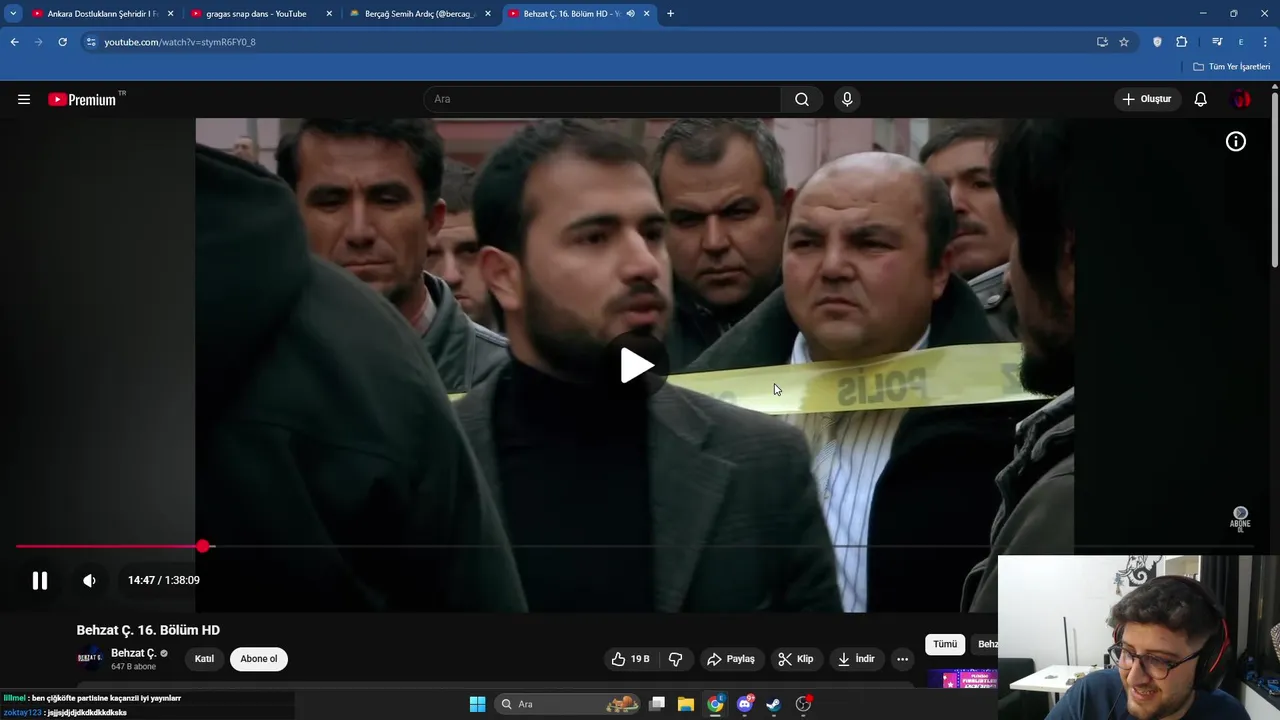Screen dimensions: 1280x720
Task: Open the shield extension icon
Action: click(1157, 42)
